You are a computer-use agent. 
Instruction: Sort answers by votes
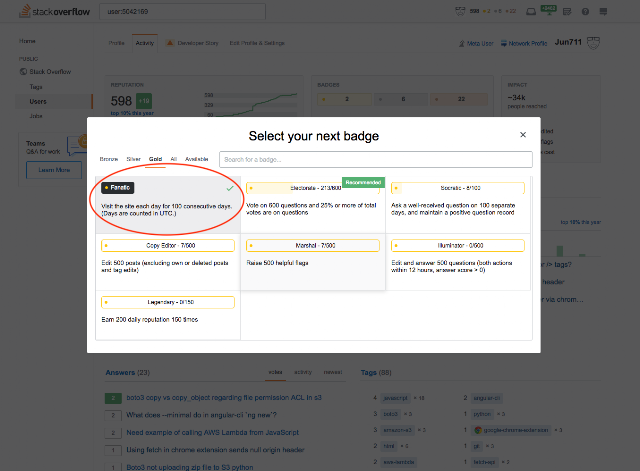pyautogui.click(x=275, y=372)
